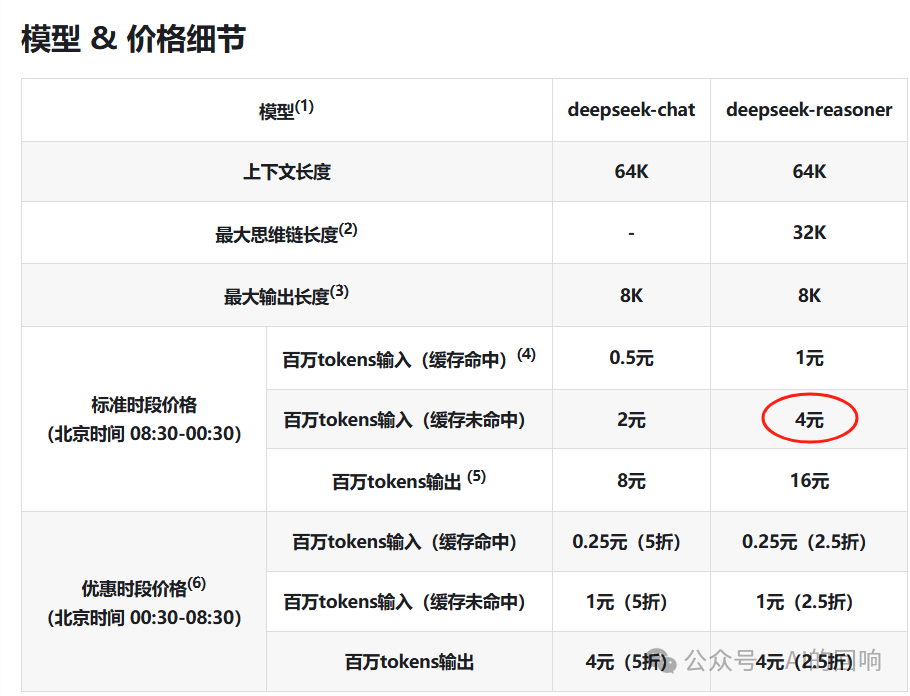
Task: Select discount-period "百万tokens输出" label without footnote
Action: [x=409, y=662]
